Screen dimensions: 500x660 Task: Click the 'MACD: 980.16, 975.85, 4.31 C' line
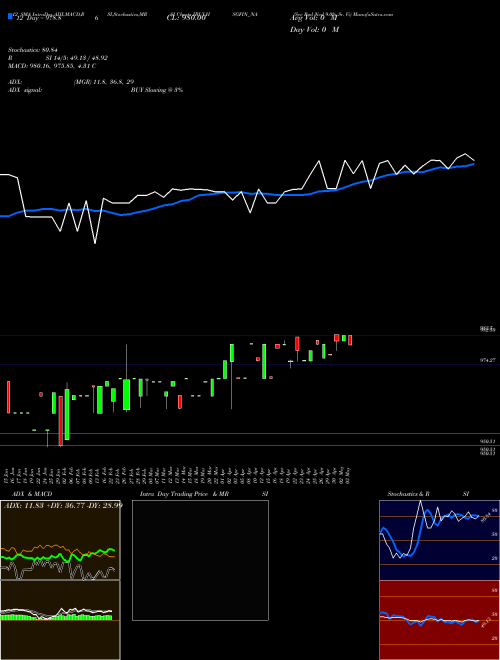click(52, 66)
